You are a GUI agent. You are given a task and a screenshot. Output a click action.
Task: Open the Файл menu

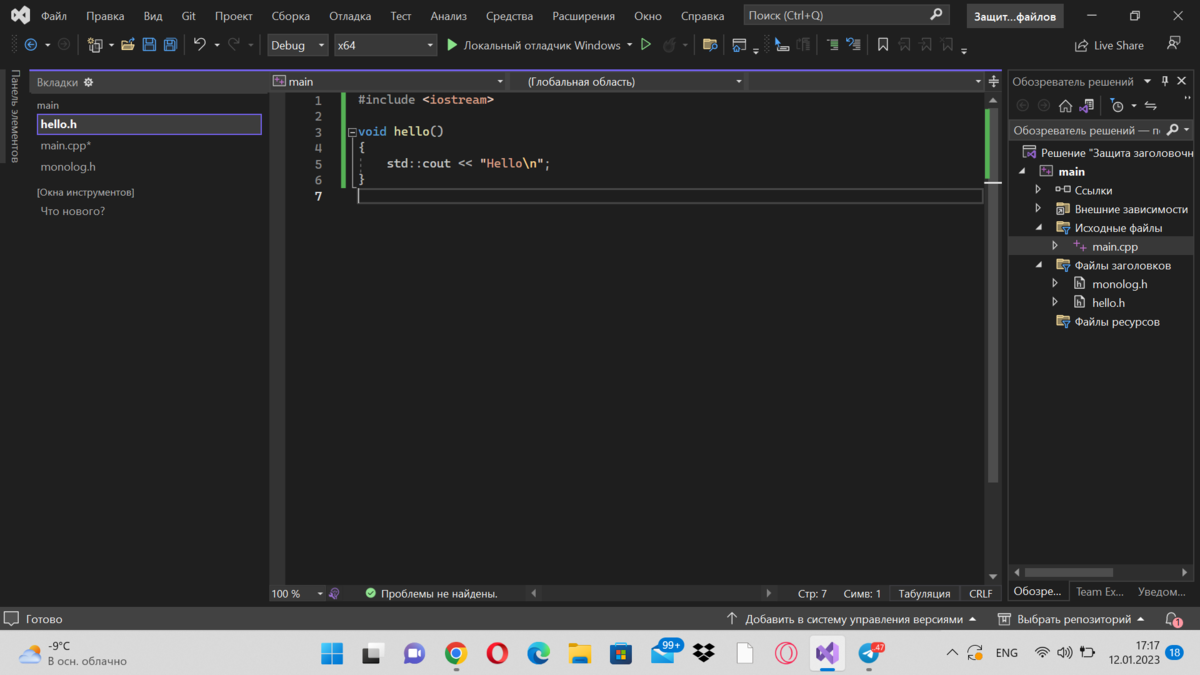tap(54, 16)
